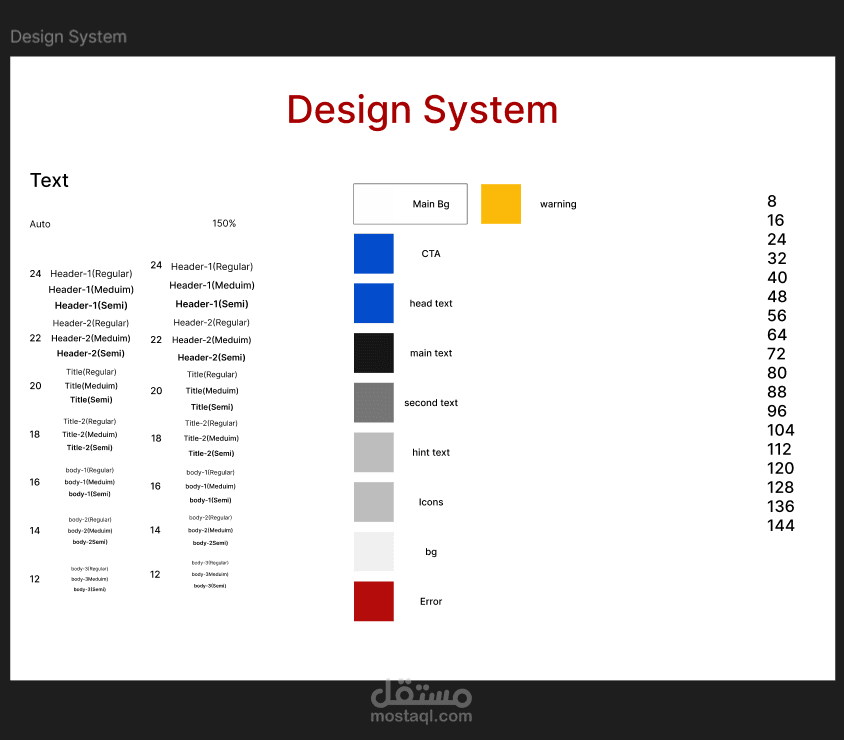The width and height of the screenshot is (844, 740).
Task: Select Header-1(Regular) in the Auto column
Action: tap(91, 274)
